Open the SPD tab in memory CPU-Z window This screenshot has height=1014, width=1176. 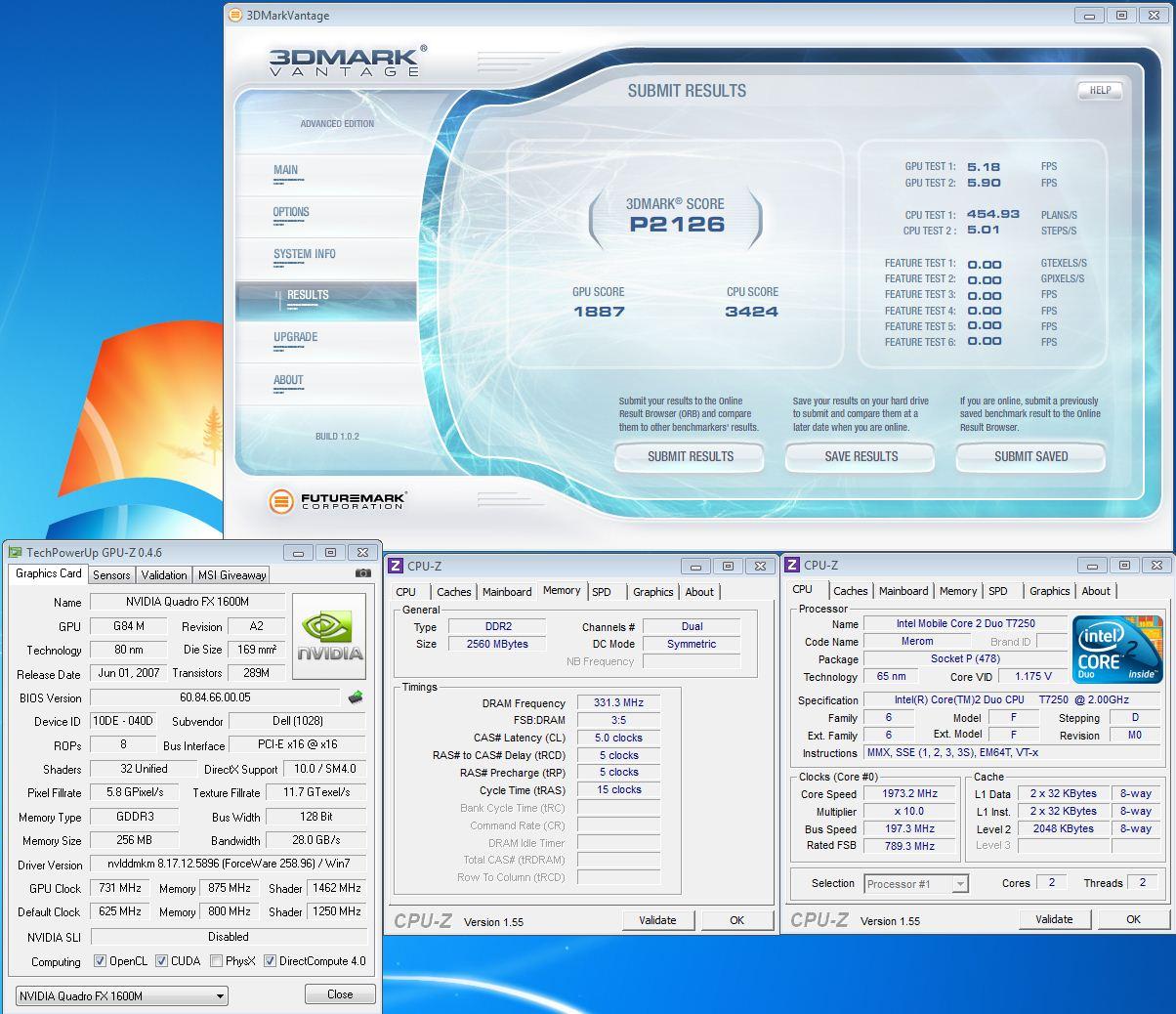pyautogui.click(x=602, y=592)
